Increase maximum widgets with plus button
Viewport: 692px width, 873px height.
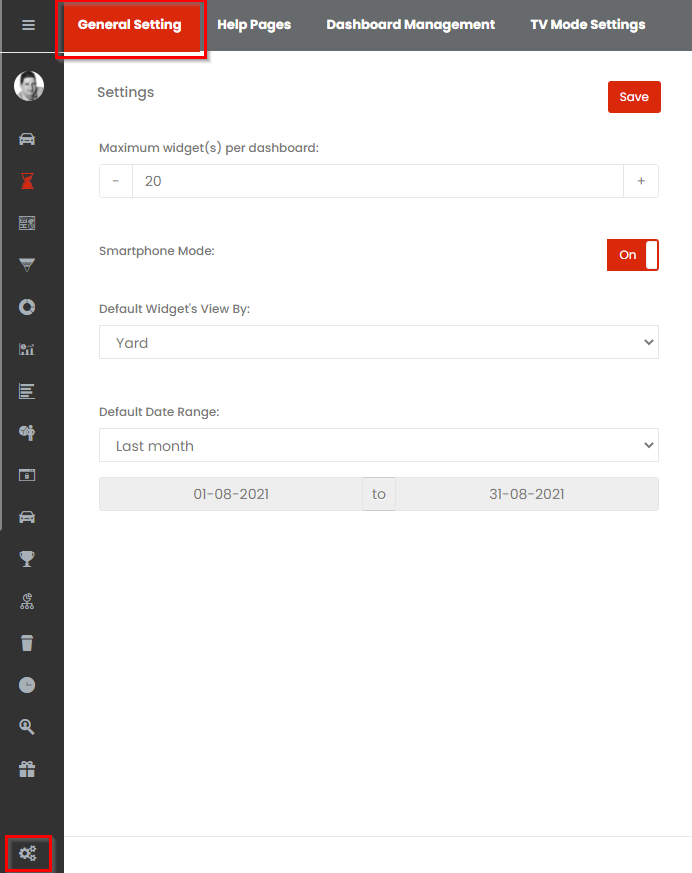641,181
